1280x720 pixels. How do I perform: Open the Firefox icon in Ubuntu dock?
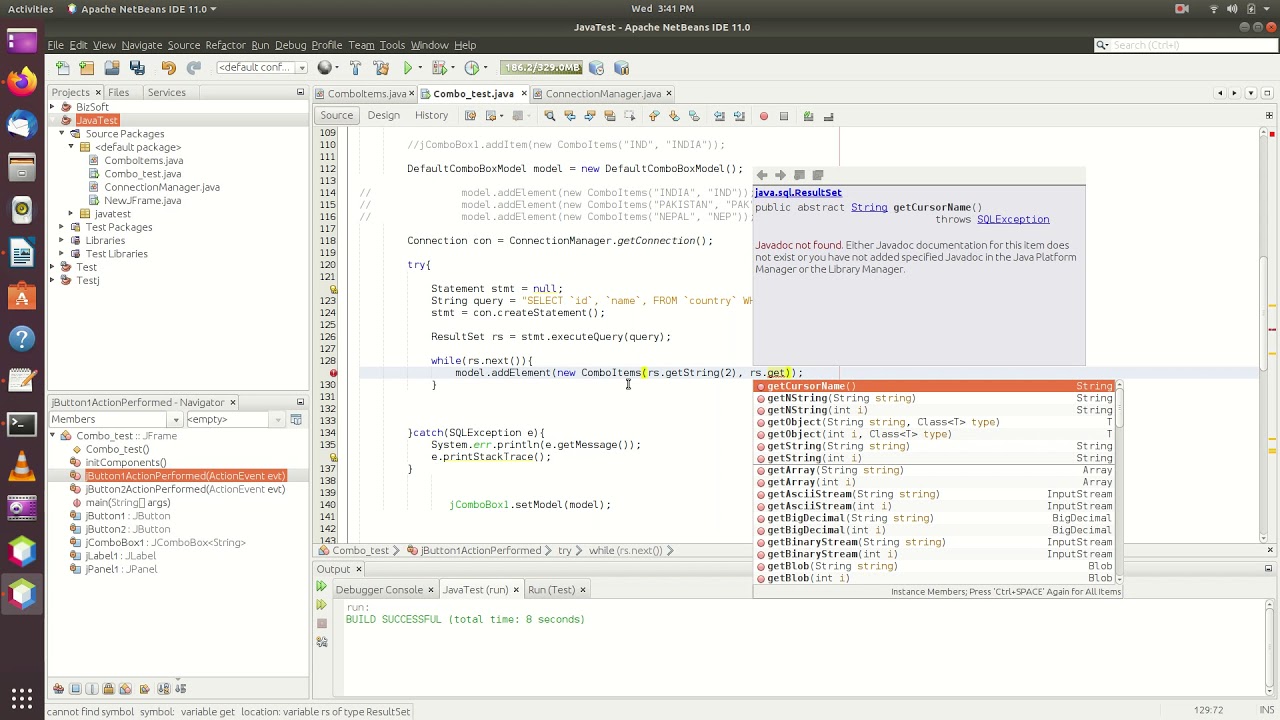coord(22,82)
